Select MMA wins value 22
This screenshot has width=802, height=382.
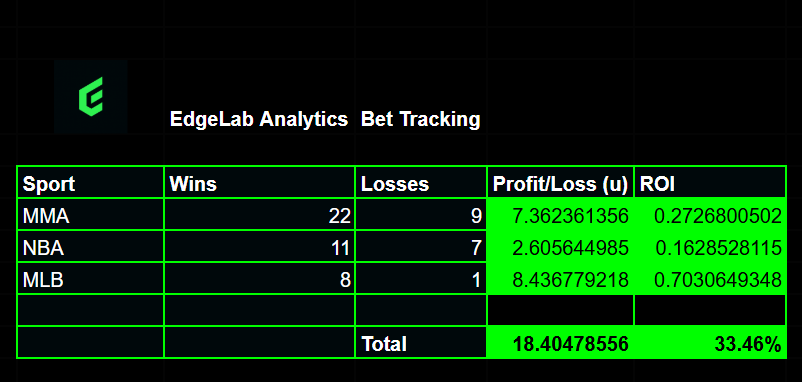[259, 215]
